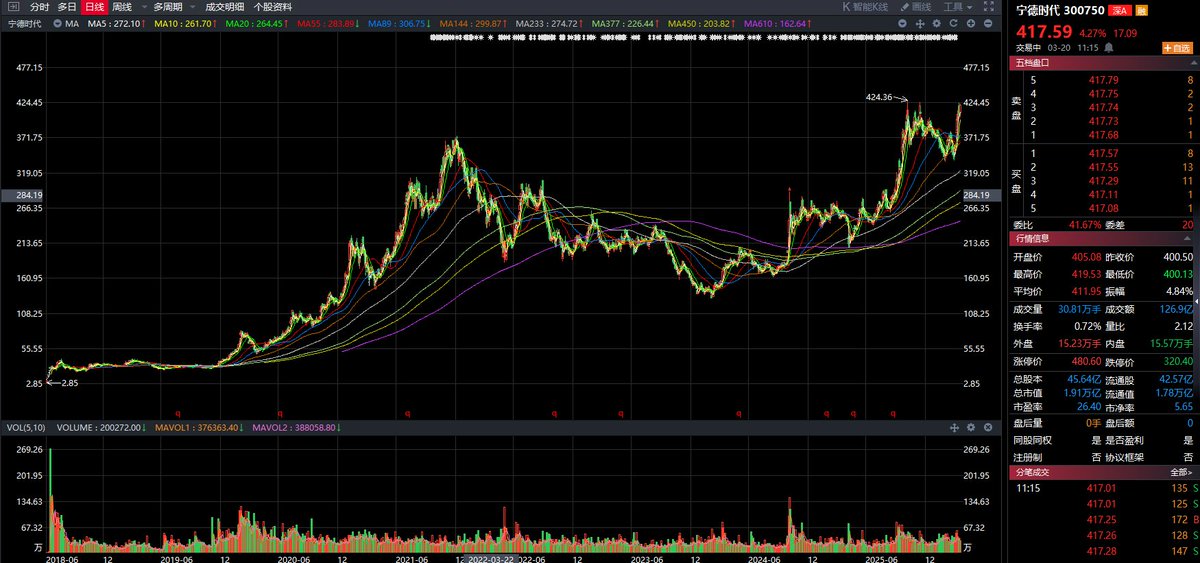Click the MA233: 274.72 indicator value
This screenshot has height=563, width=1200.
coord(548,22)
